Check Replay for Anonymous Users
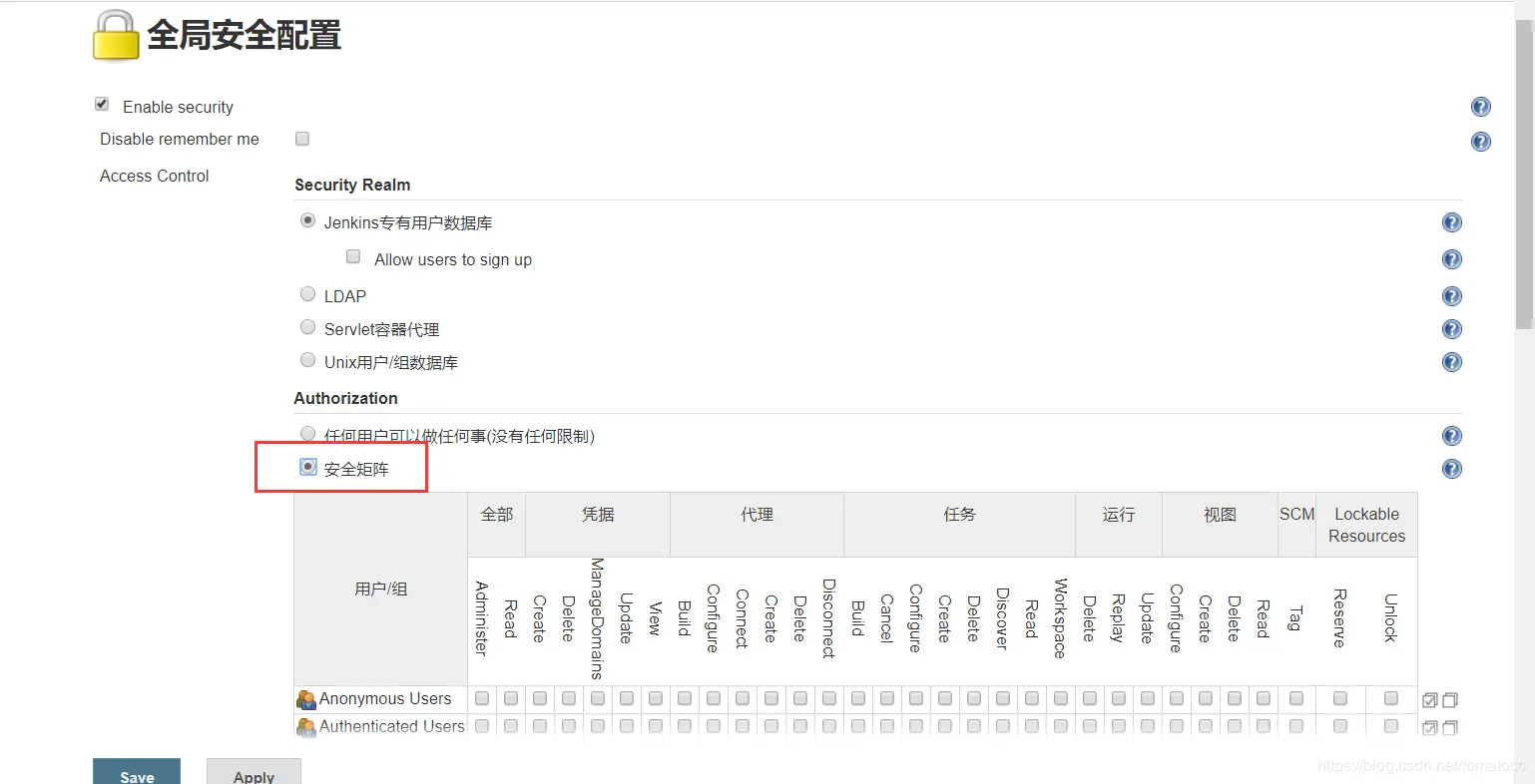Screen dimensions: 1535x784 coord(1119,698)
